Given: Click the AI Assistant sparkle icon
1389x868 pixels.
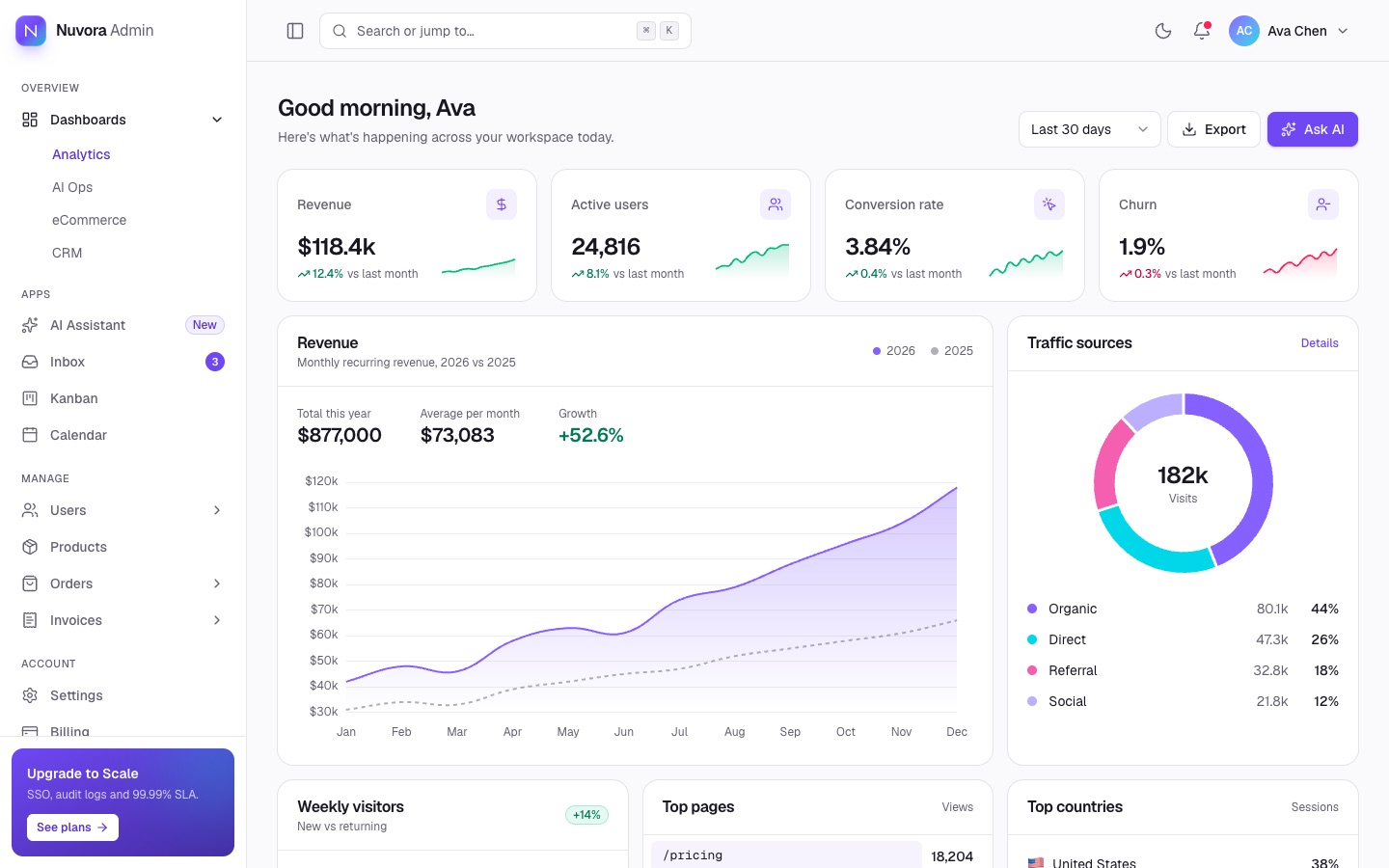Looking at the screenshot, I should click(30, 325).
